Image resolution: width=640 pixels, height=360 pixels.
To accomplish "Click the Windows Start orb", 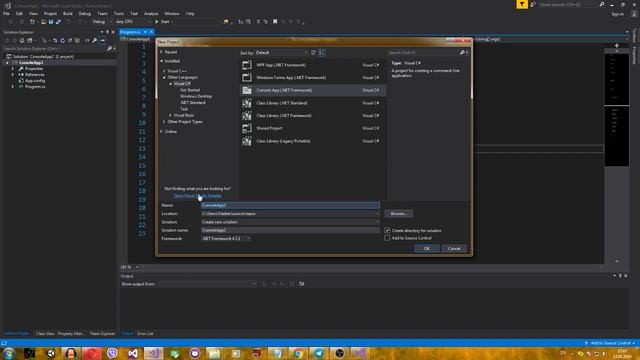I will [x=9, y=353].
